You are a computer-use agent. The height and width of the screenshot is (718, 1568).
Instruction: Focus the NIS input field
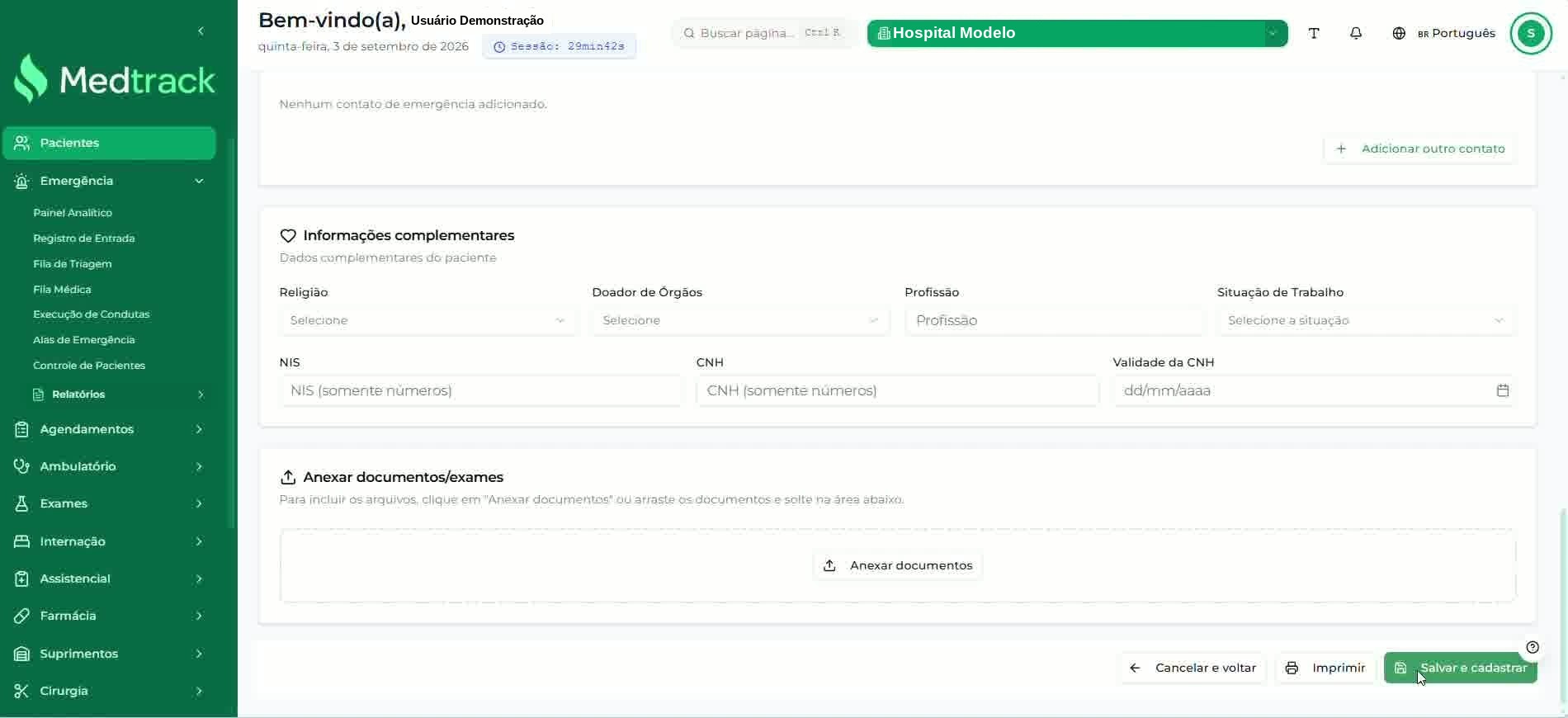point(481,390)
